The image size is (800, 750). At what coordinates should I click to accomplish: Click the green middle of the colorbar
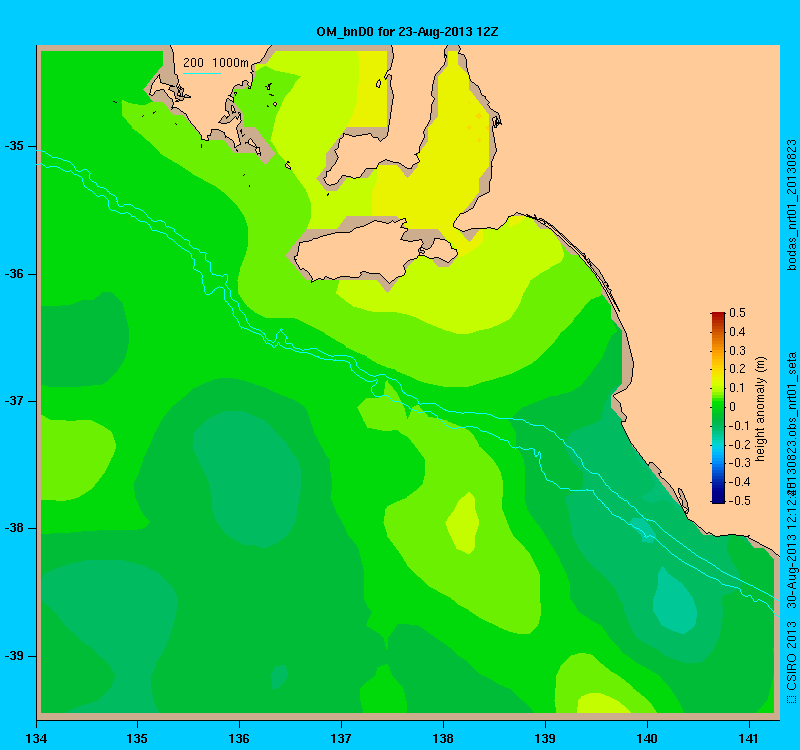[717, 407]
